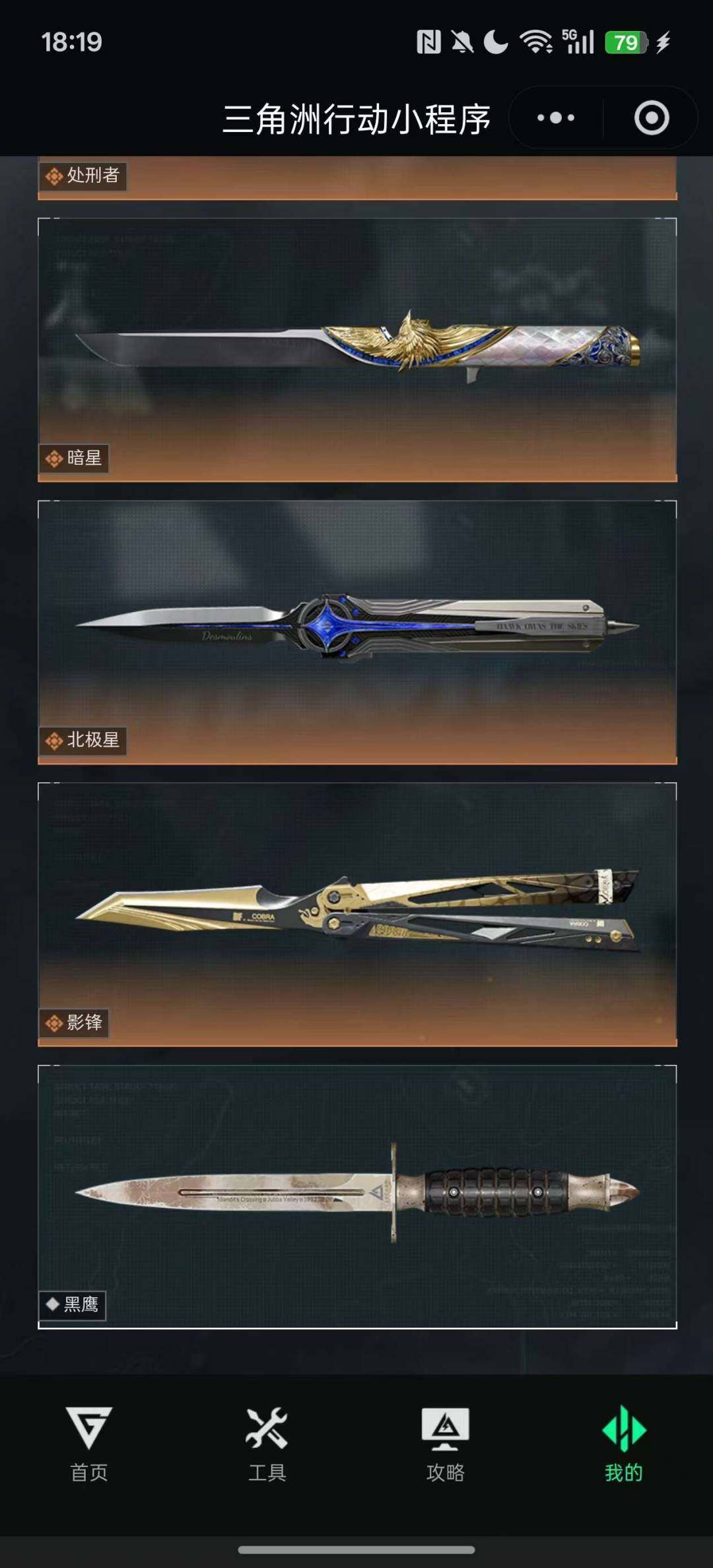Tap the 三角洲行动小程序 title text
Viewport: 713px width, 1568px height.
(356, 119)
